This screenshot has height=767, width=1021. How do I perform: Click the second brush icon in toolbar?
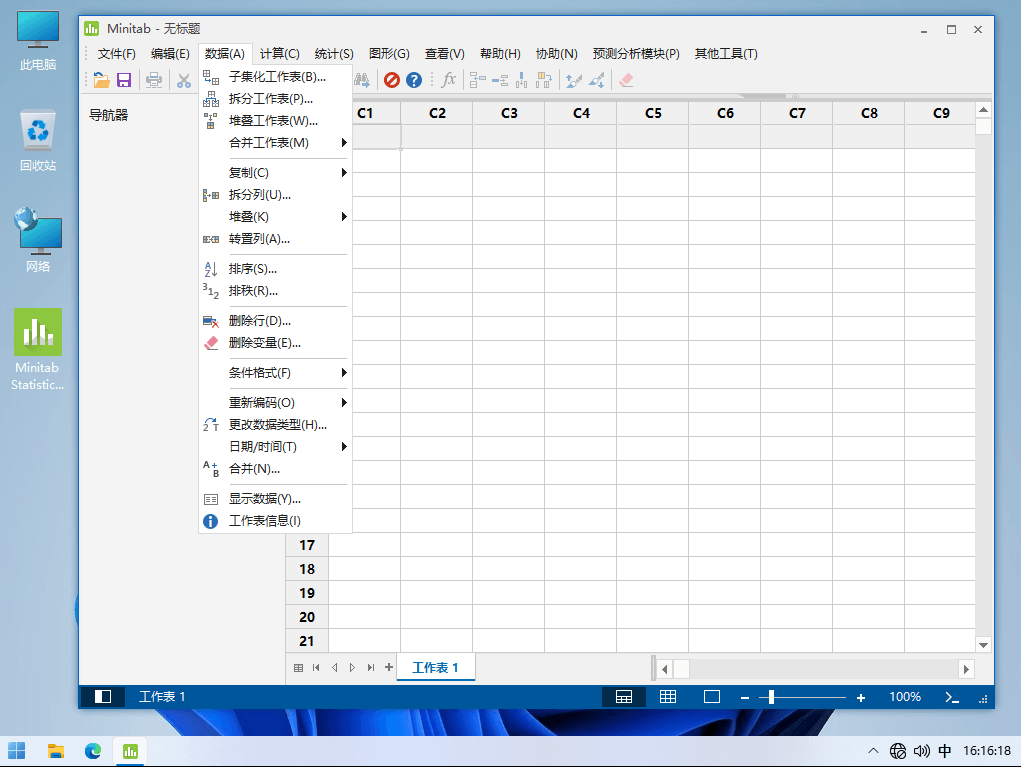coord(596,80)
